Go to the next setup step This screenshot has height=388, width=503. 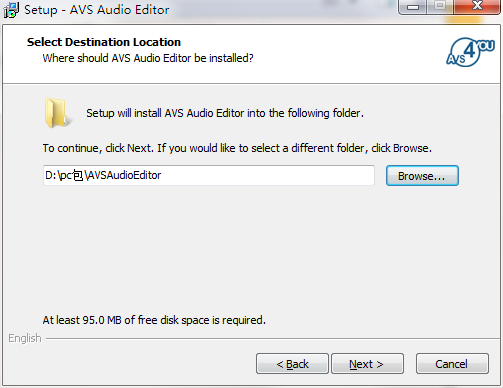point(367,364)
